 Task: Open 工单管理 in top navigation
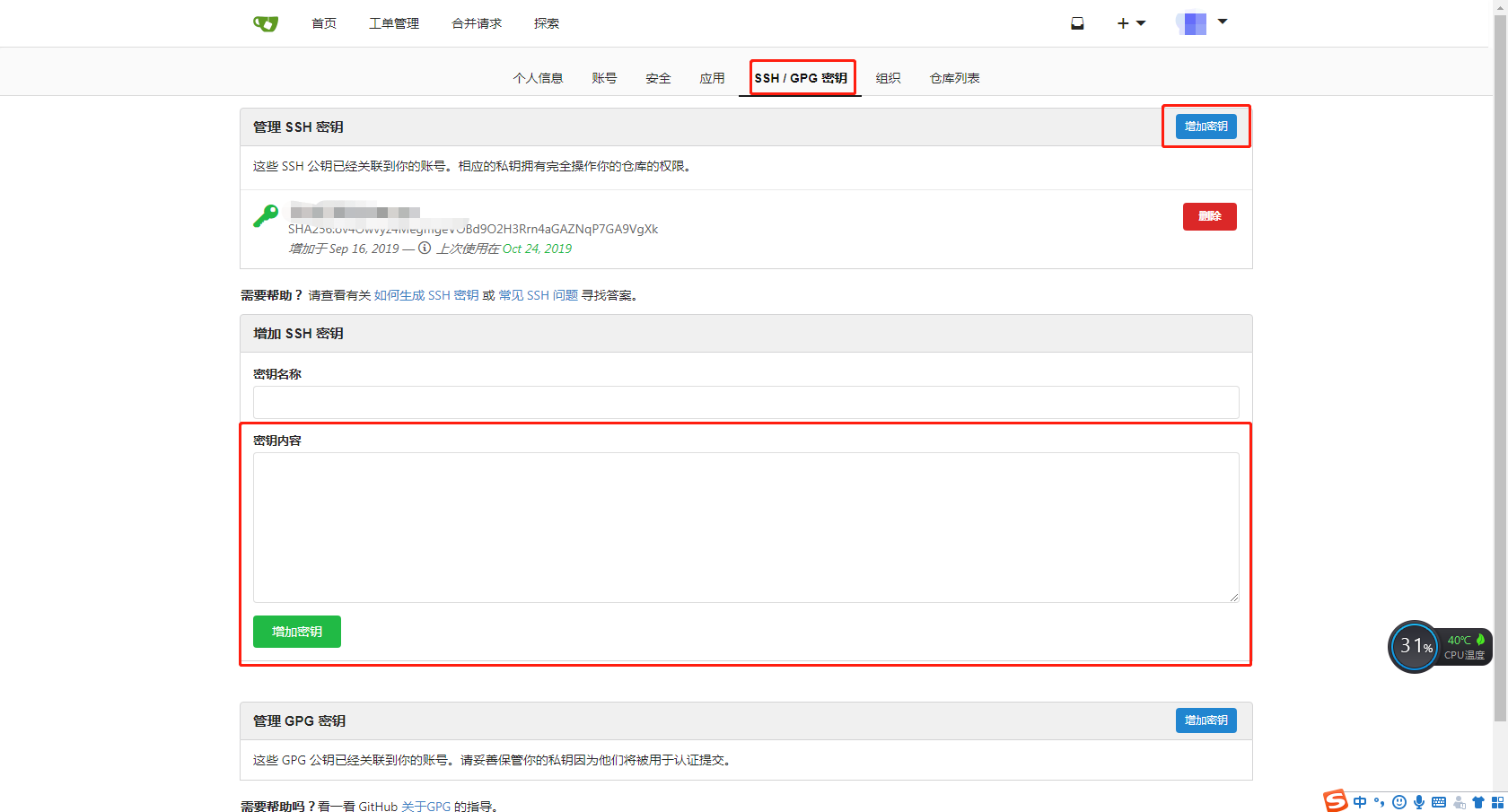[394, 23]
